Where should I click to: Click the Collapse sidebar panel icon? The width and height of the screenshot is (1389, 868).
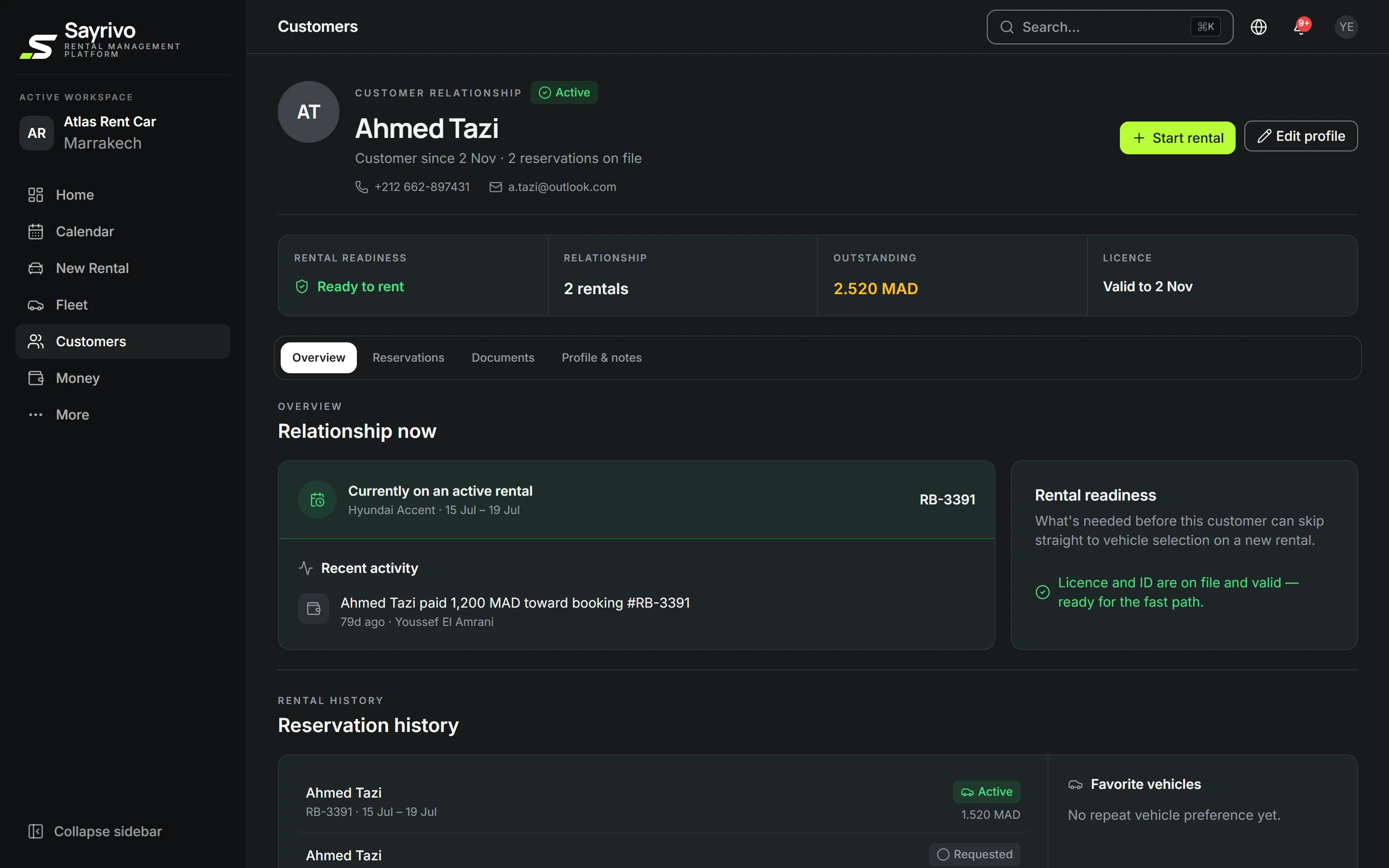[x=36, y=831]
